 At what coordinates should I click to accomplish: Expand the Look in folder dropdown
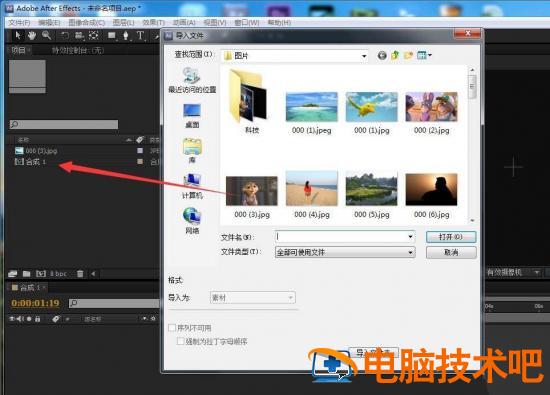coord(364,56)
